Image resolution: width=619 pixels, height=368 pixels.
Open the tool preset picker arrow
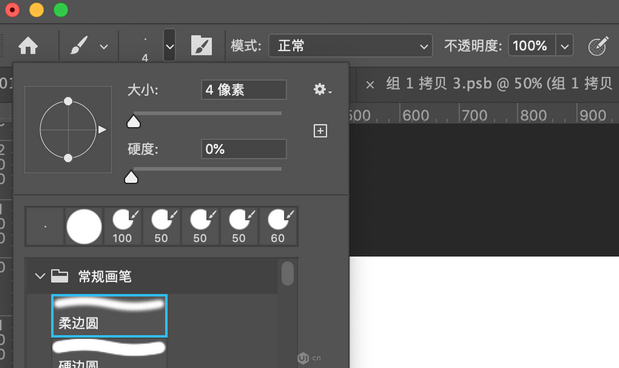click(x=104, y=47)
